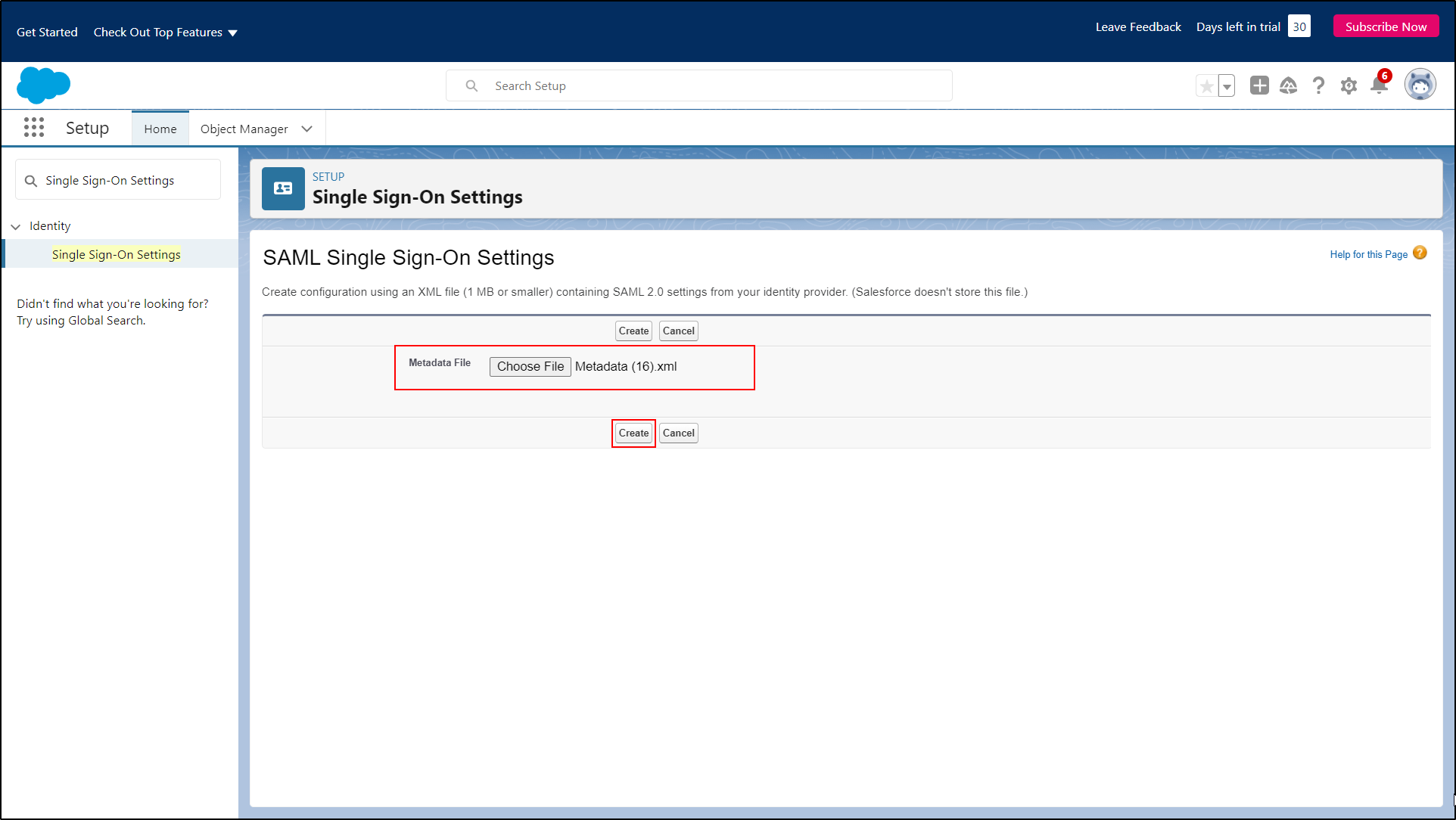This screenshot has width=1456, height=820.
Task: Expand the Check Out Top Features dropdown
Action: click(x=165, y=32)
